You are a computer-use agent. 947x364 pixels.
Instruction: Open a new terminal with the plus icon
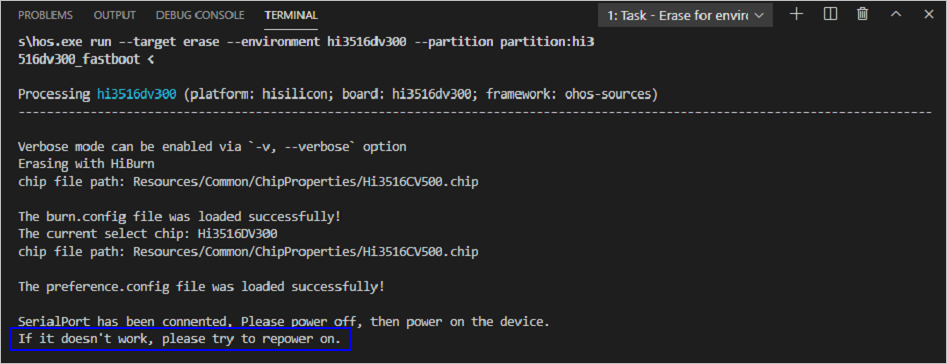(797, 14)
